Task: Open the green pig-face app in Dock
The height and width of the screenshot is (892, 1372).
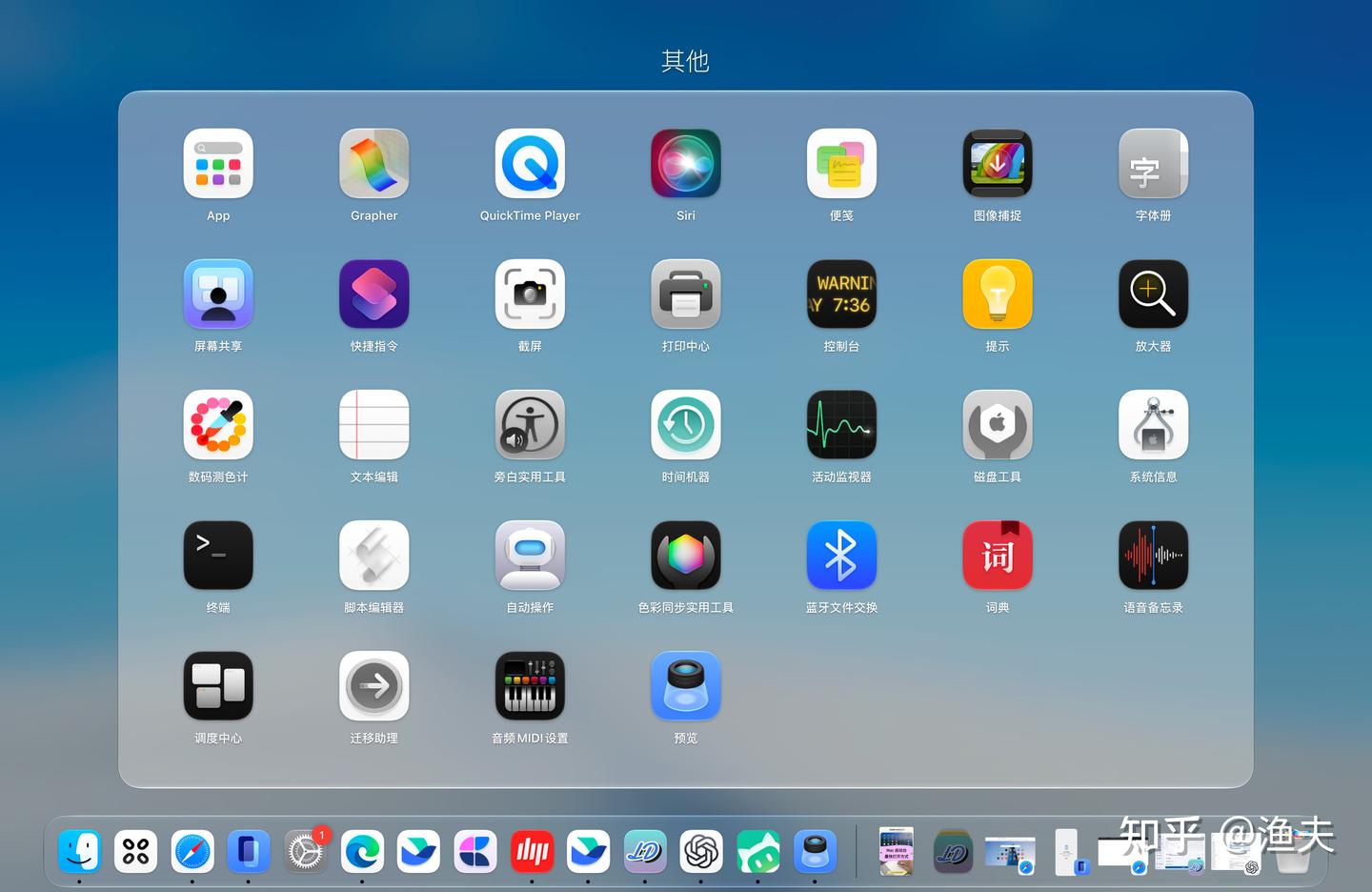Action: [758, 851]
